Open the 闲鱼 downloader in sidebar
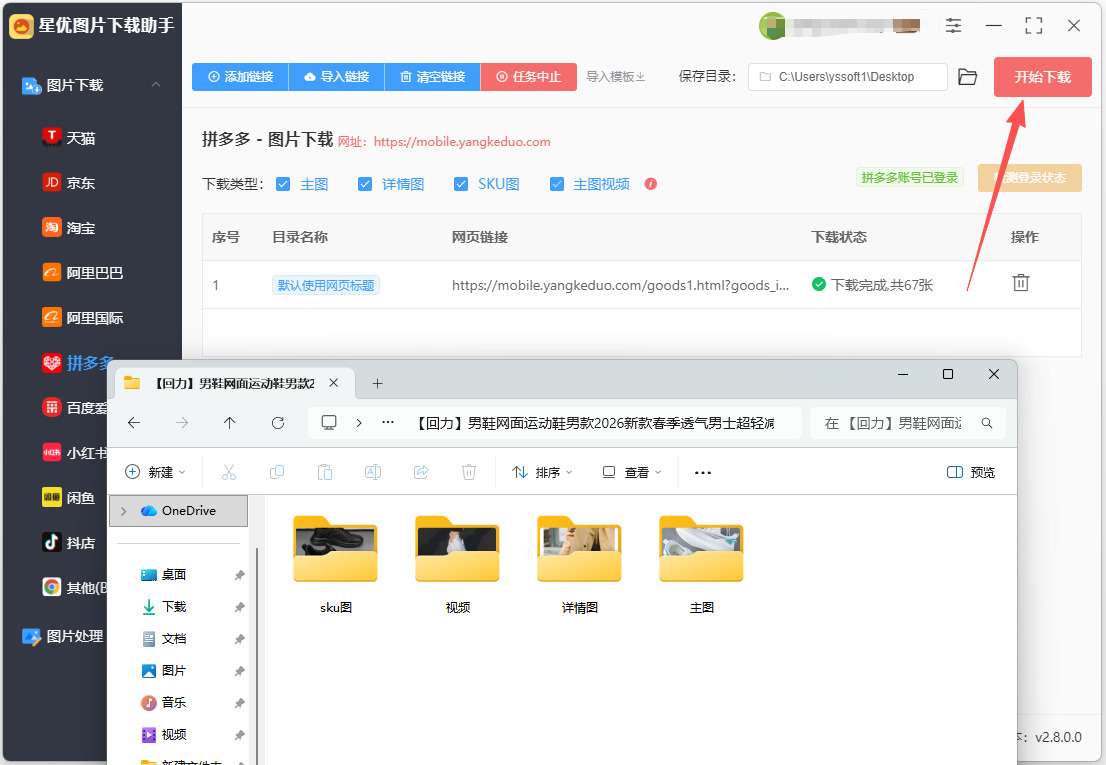This screenshot has width=1106, height=765. [69, 498]
